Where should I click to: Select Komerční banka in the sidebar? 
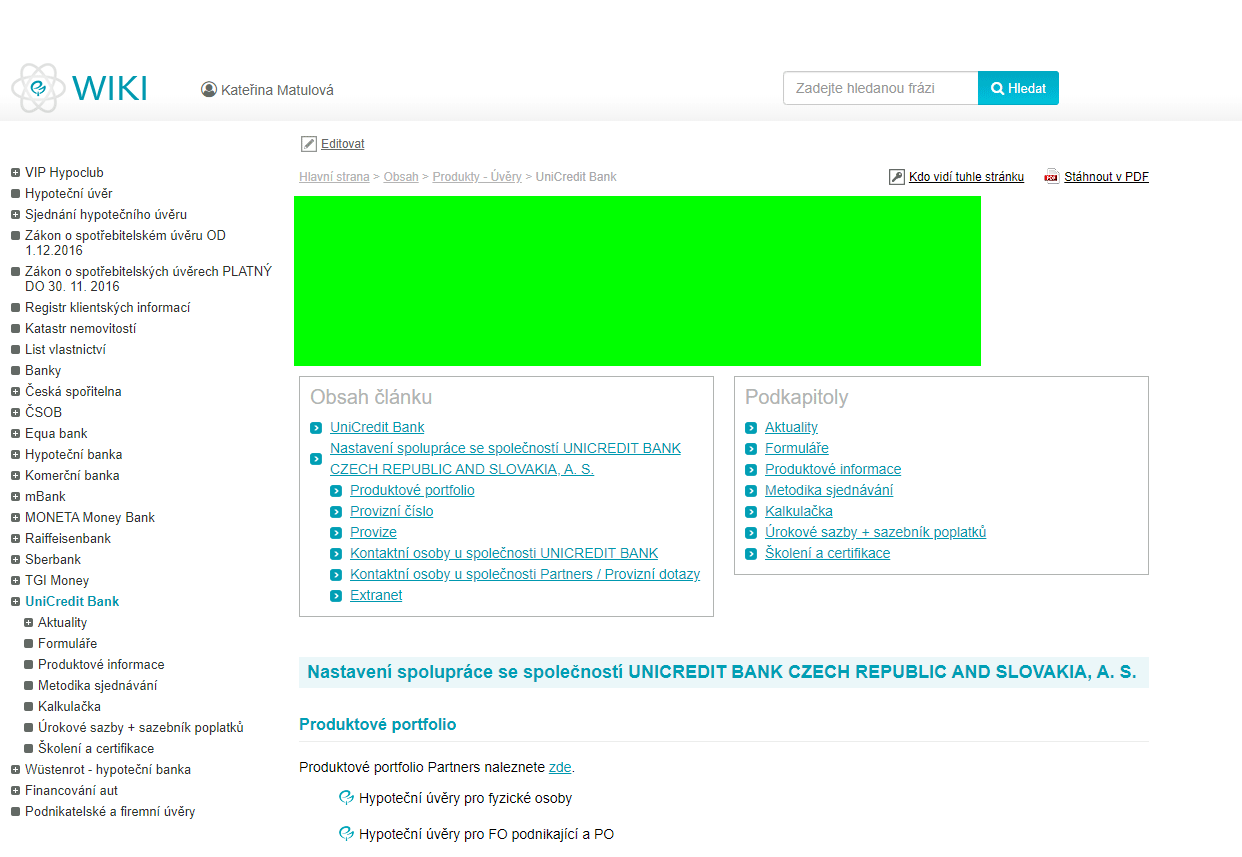[x=72, y=476]
